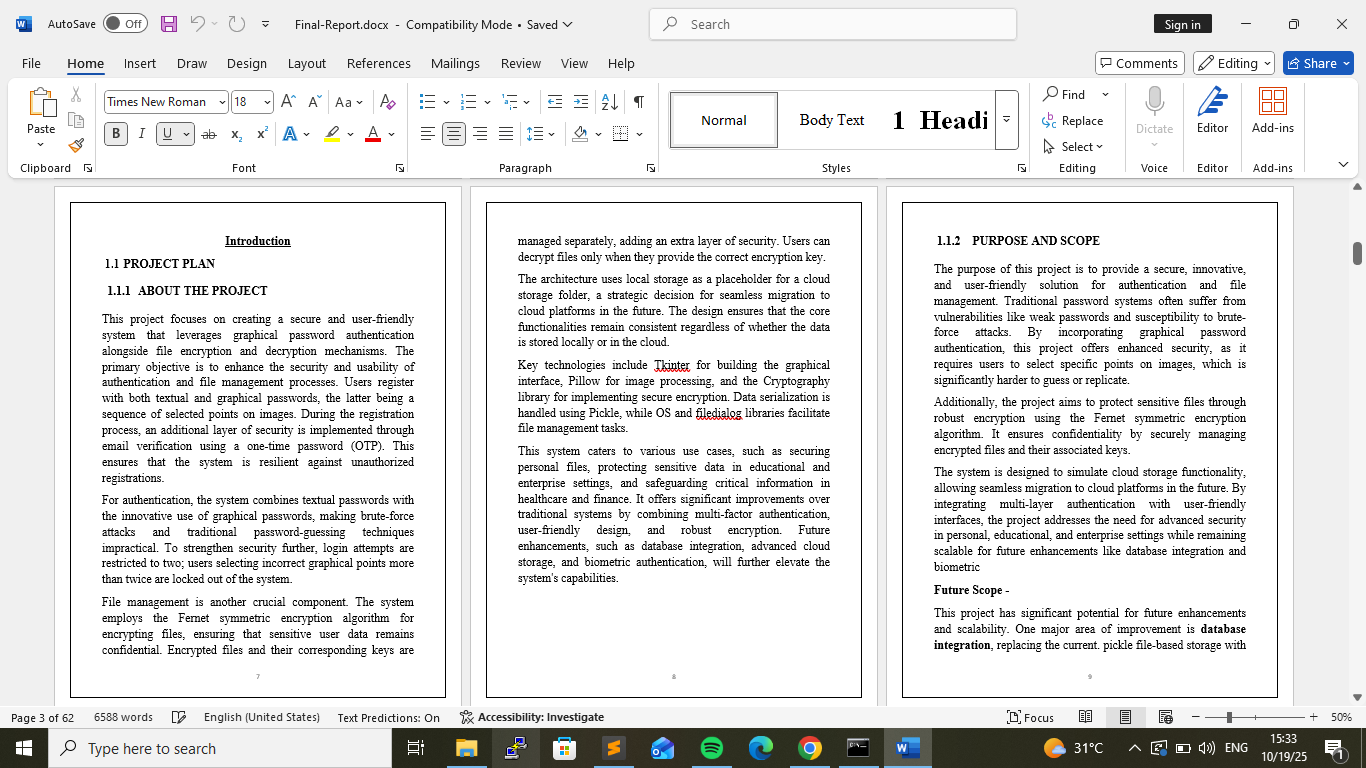
Task: Click the Sort A-Z icon
Action: point(608,102)
